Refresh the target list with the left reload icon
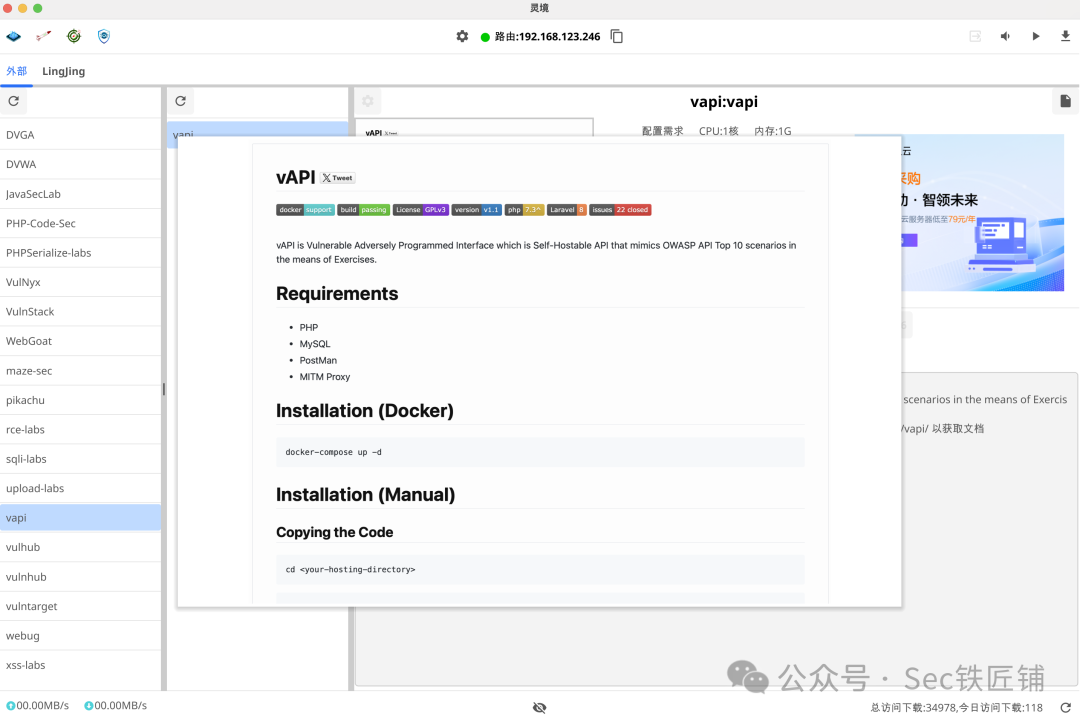The width and height of the screenshot is (1080, 722). click(x=14, y=101)
